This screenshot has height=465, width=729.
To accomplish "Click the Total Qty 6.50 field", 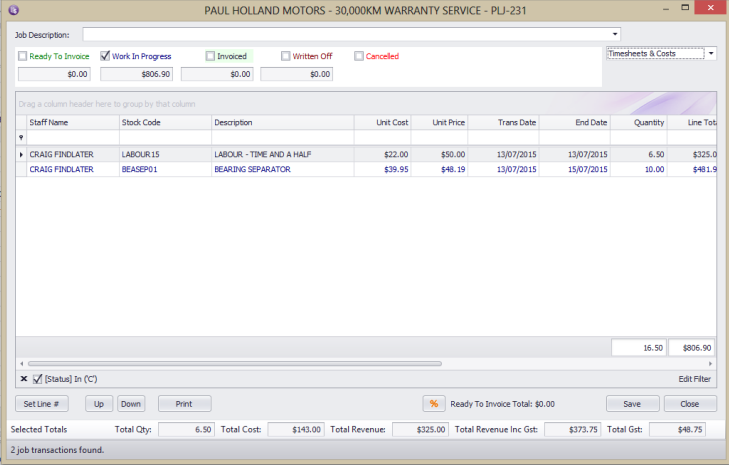I will point(186,429).
